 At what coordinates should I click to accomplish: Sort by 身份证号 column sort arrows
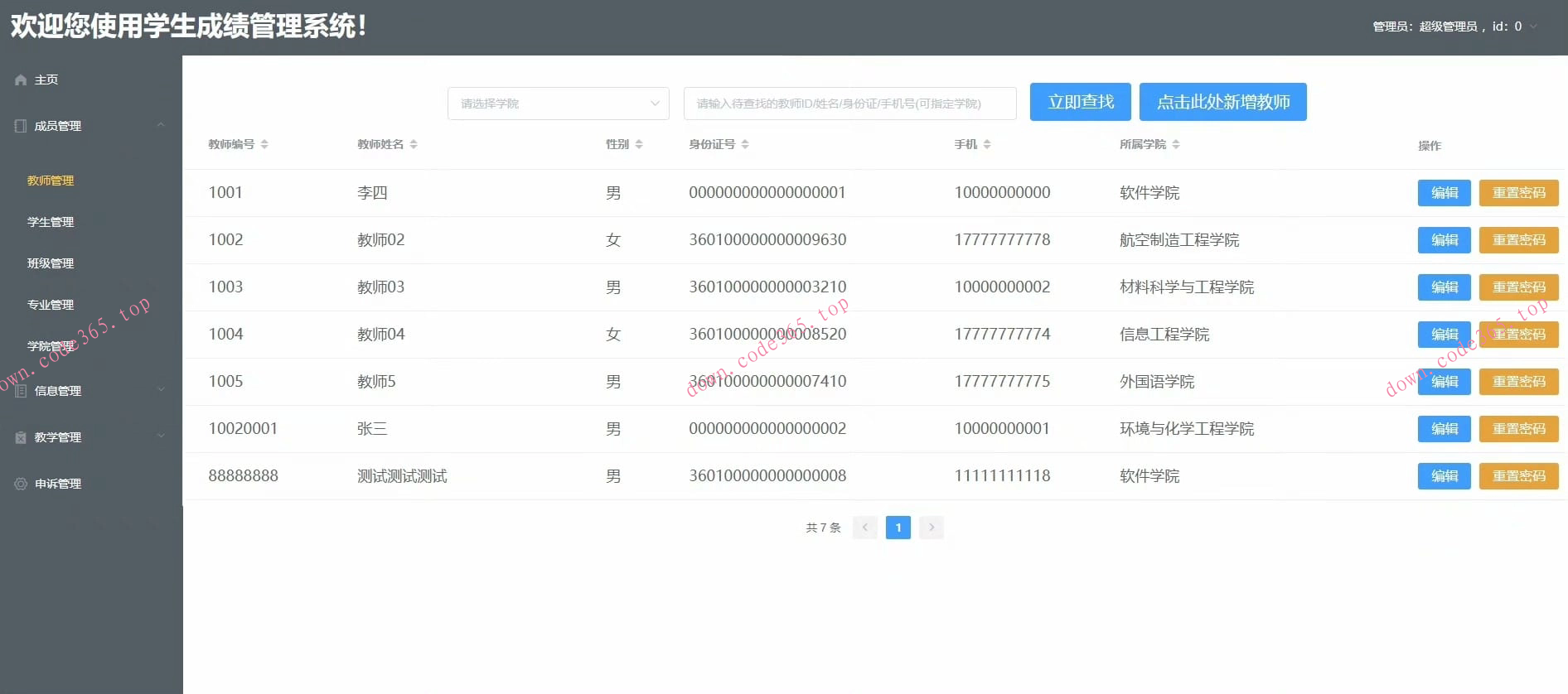point(745,144)
